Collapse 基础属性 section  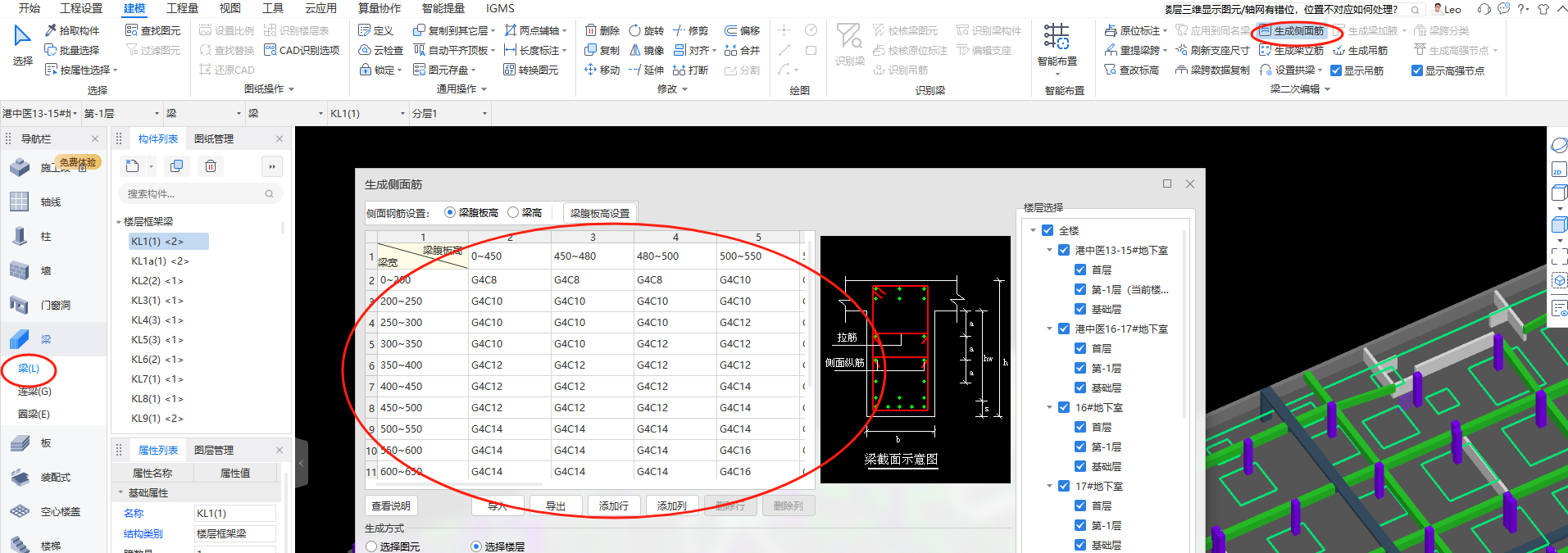tap(120, 492)
